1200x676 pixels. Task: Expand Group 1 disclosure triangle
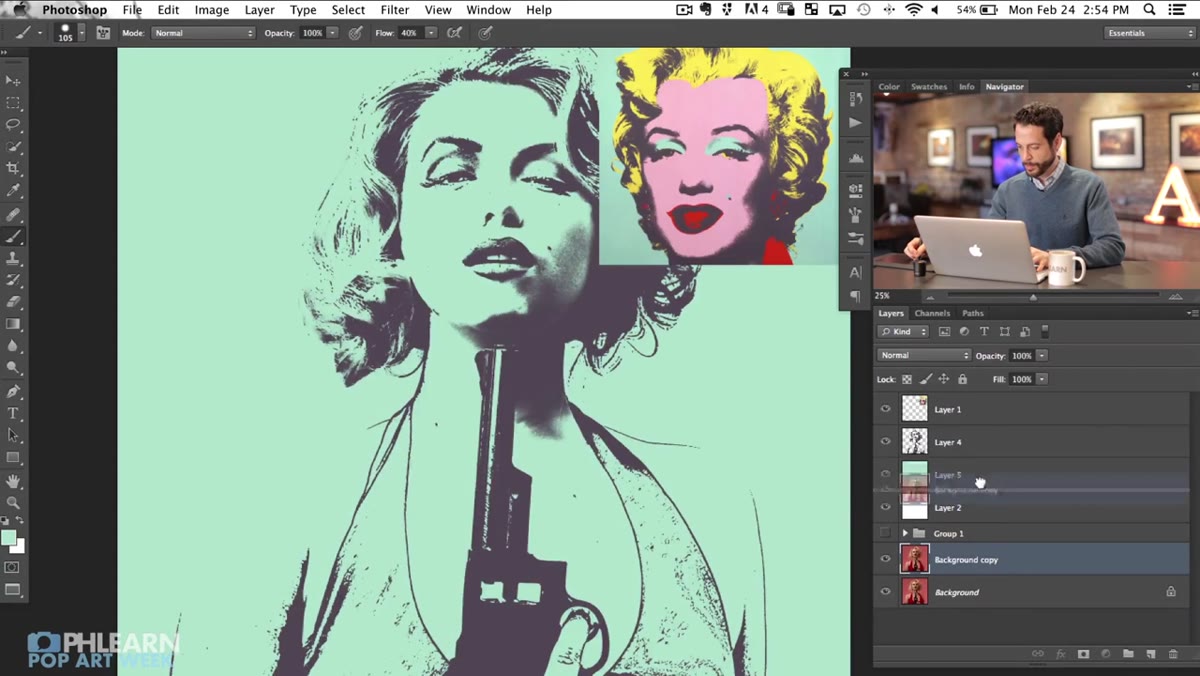tap(905, 533)
